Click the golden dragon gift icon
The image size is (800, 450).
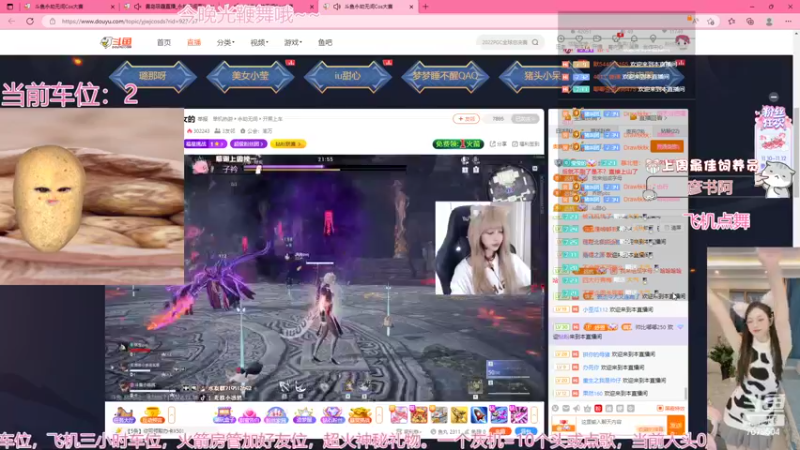[458, 415]
